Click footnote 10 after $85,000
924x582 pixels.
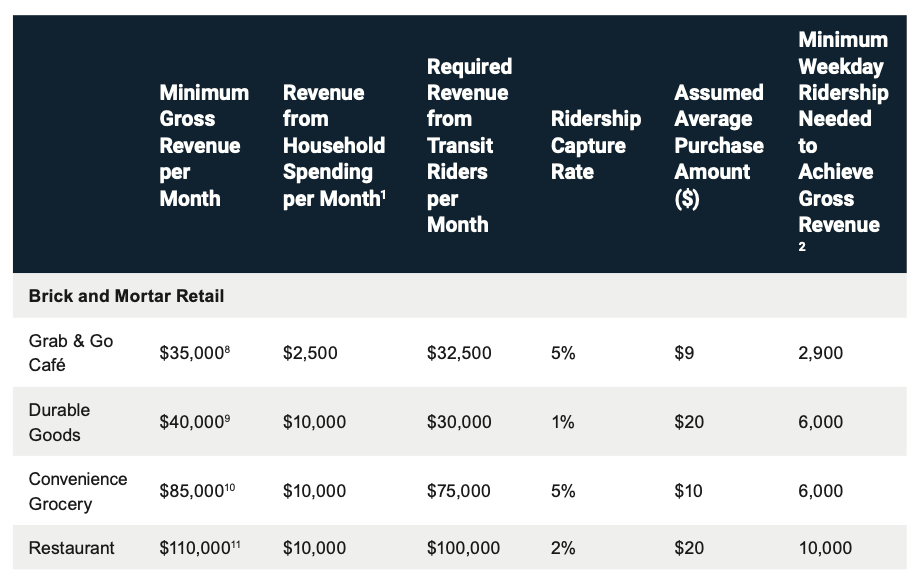(229, 486)
